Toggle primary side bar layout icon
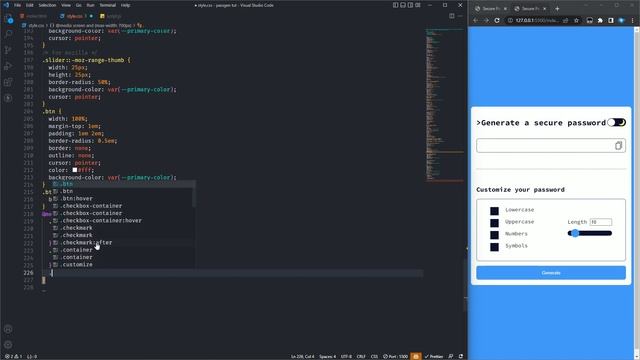640x360 pixels. coord(396,5)
